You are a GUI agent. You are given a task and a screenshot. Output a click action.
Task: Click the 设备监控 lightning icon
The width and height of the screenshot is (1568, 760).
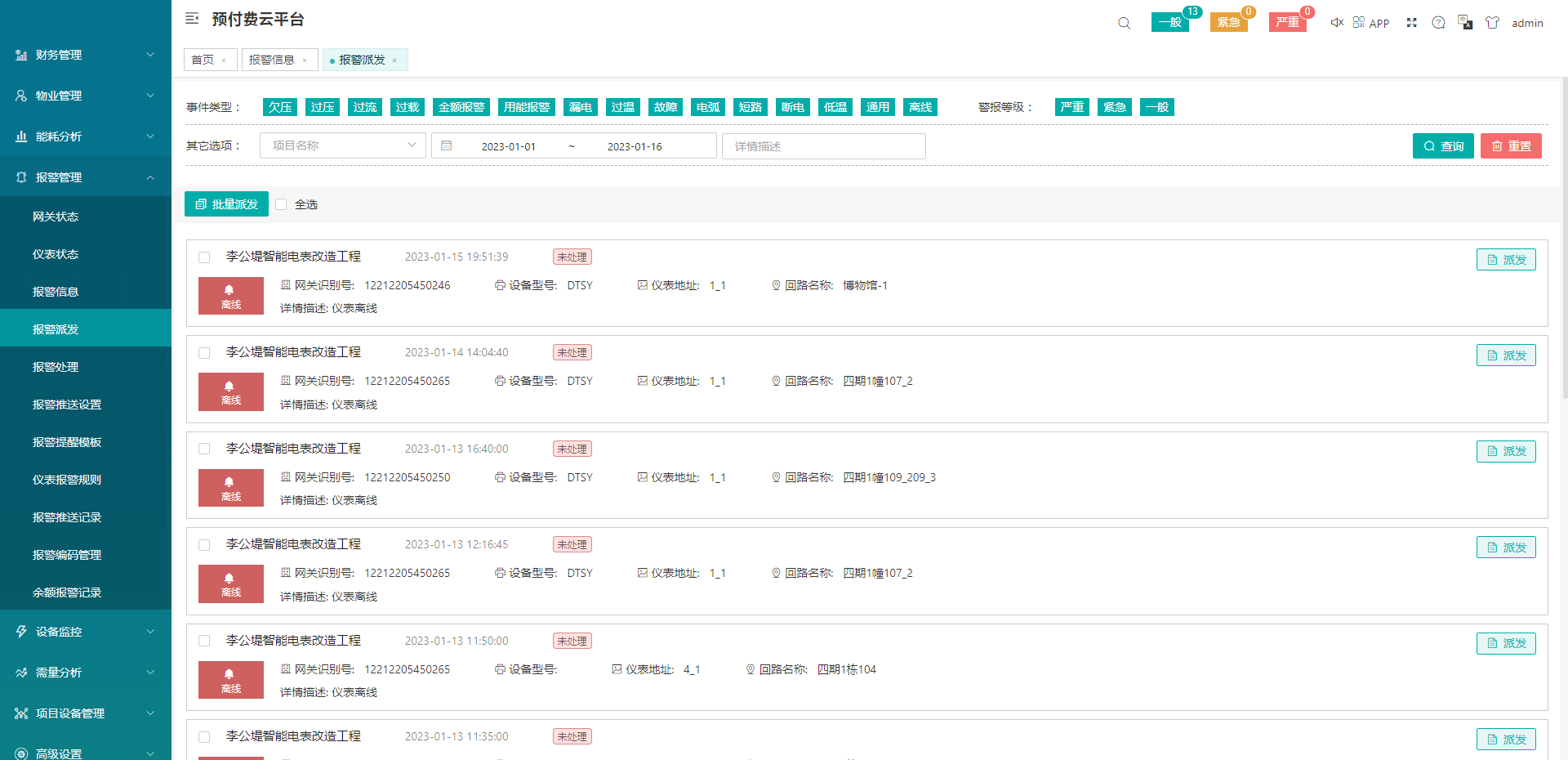point(21,632)
